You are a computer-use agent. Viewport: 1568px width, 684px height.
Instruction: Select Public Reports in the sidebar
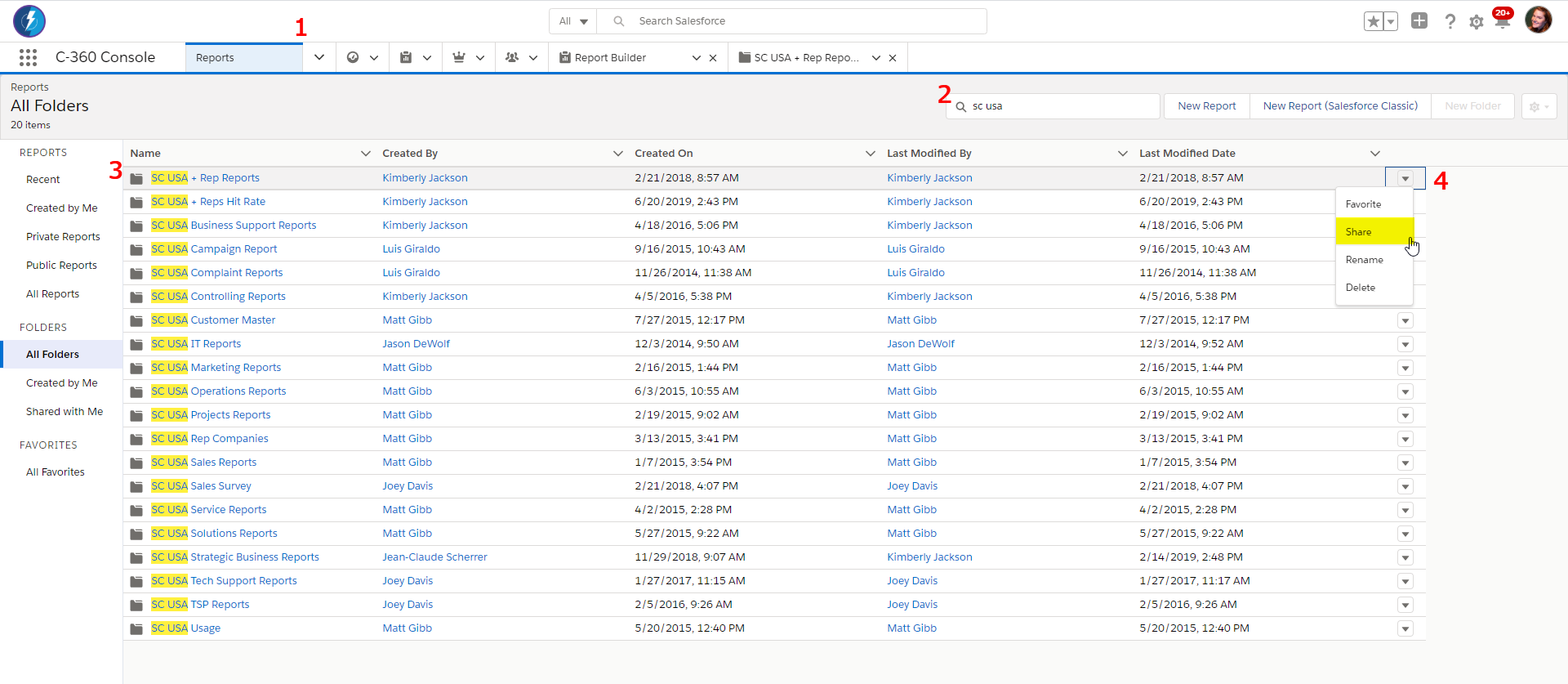pyautogui.click(x=61, y=266)
